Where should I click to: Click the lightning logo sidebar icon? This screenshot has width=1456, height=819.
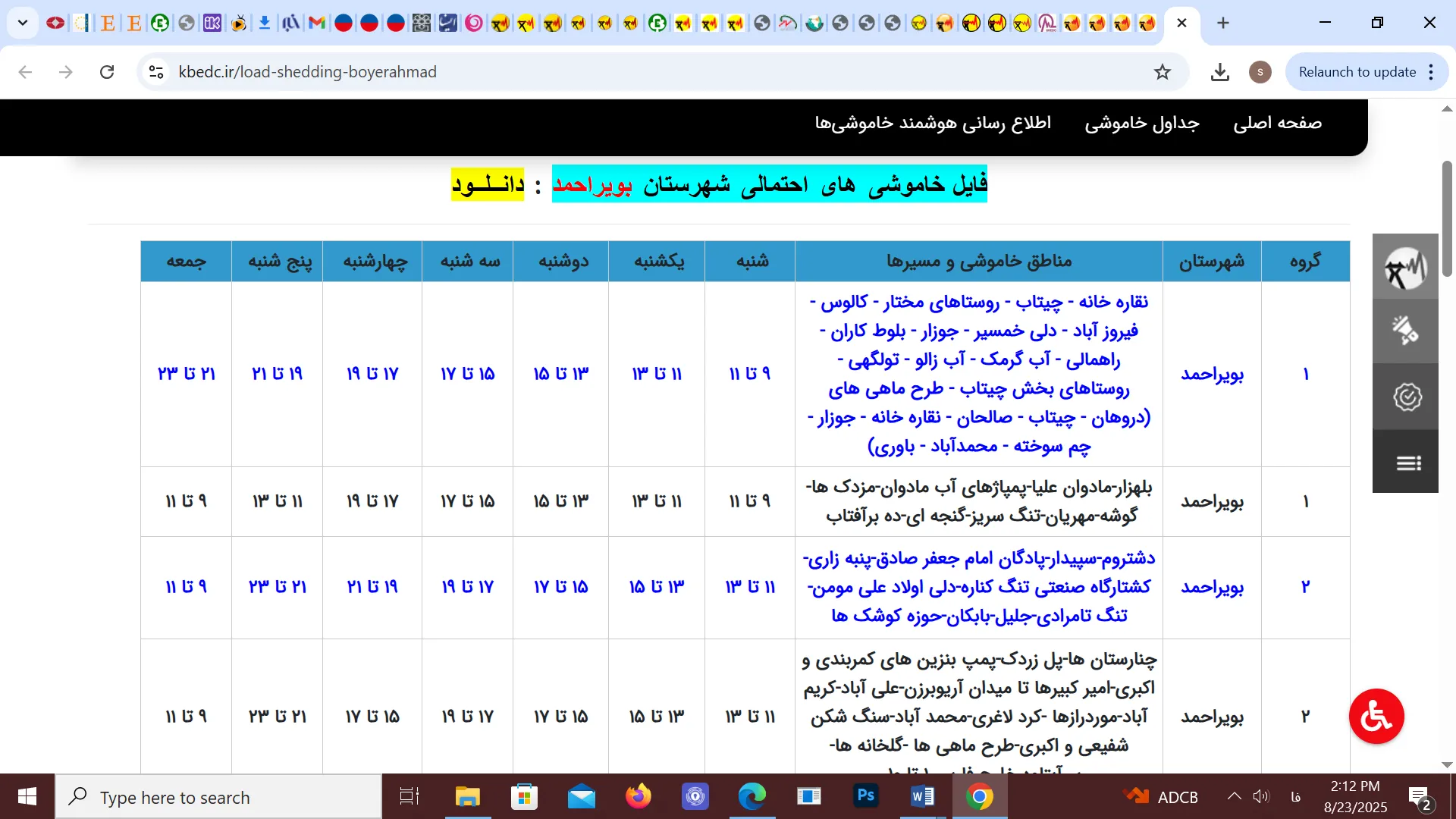pyautogui.click(x=1405, y=267)
